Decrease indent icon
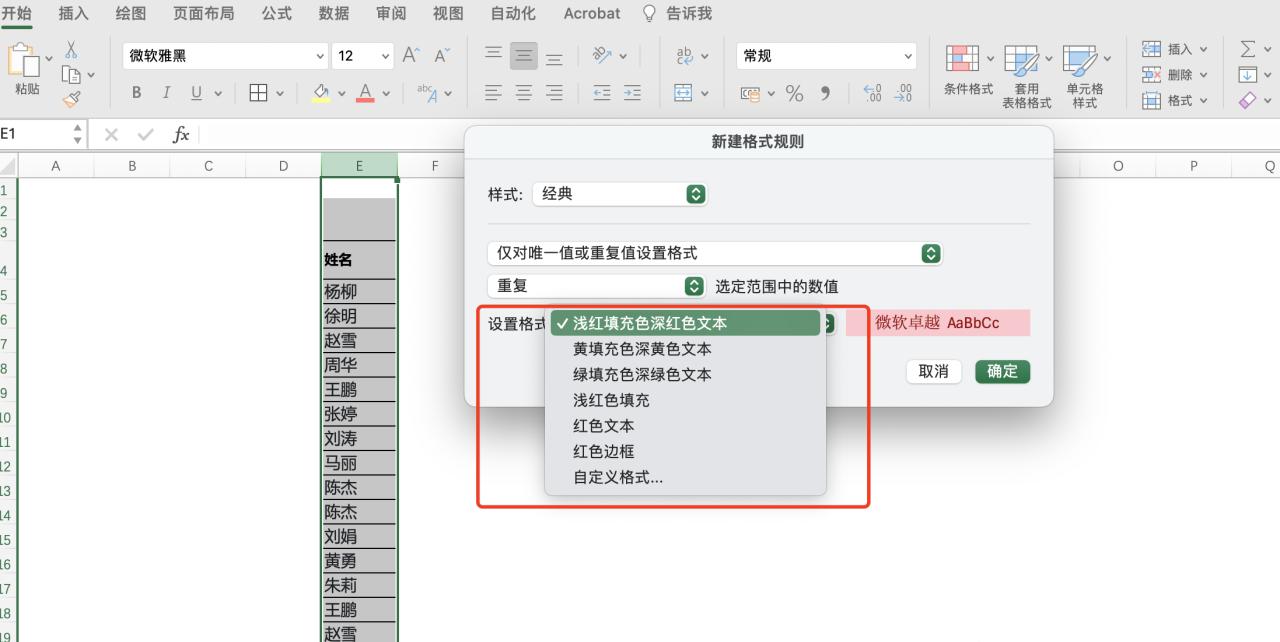 pyautogui.click(x=602, y=93)
